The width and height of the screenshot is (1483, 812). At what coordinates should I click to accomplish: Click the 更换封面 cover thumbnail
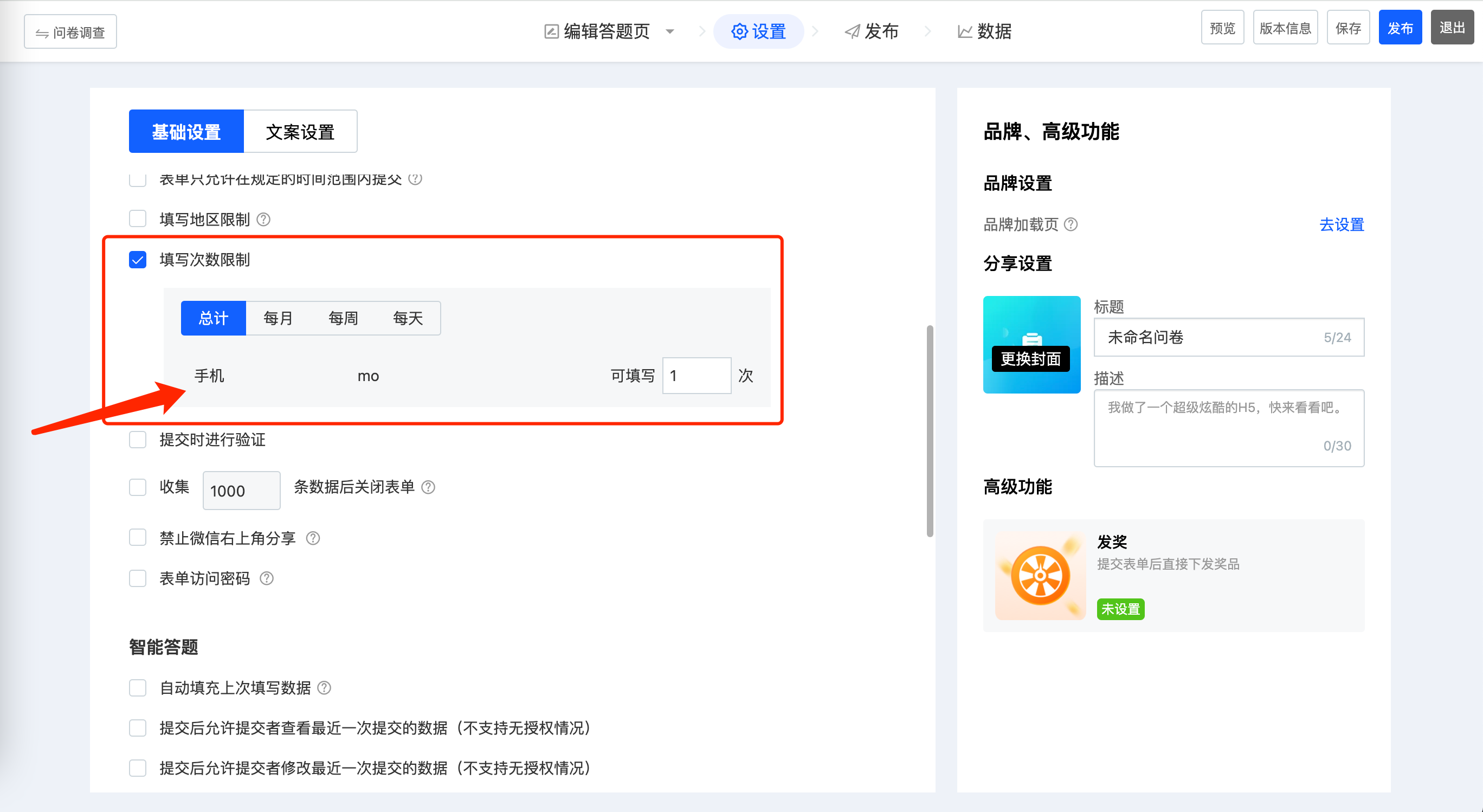pos(1031,345)
